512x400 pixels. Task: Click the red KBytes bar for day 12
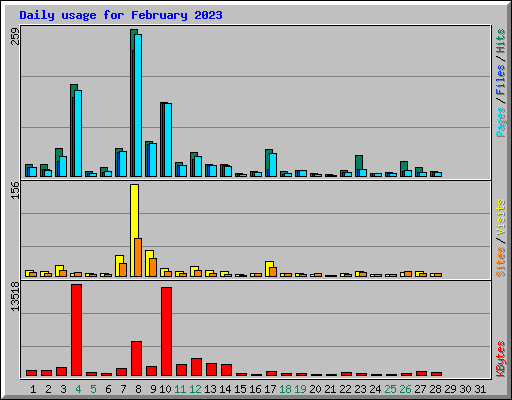coord(196,367)
